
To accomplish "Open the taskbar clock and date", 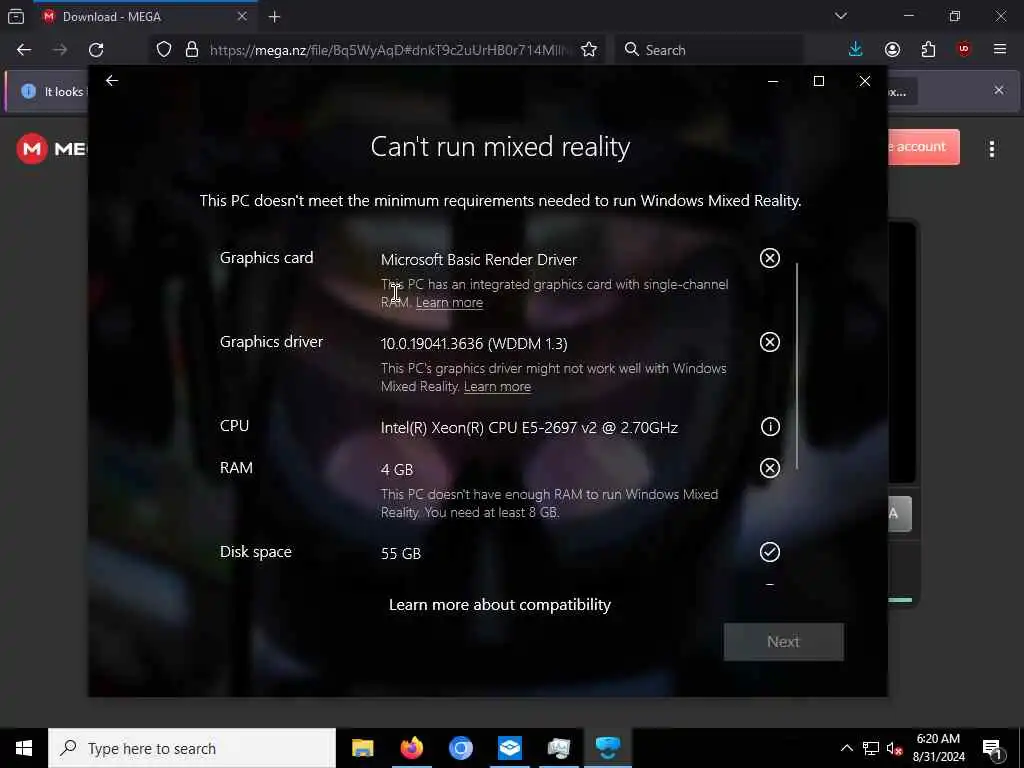I will 938,748.
